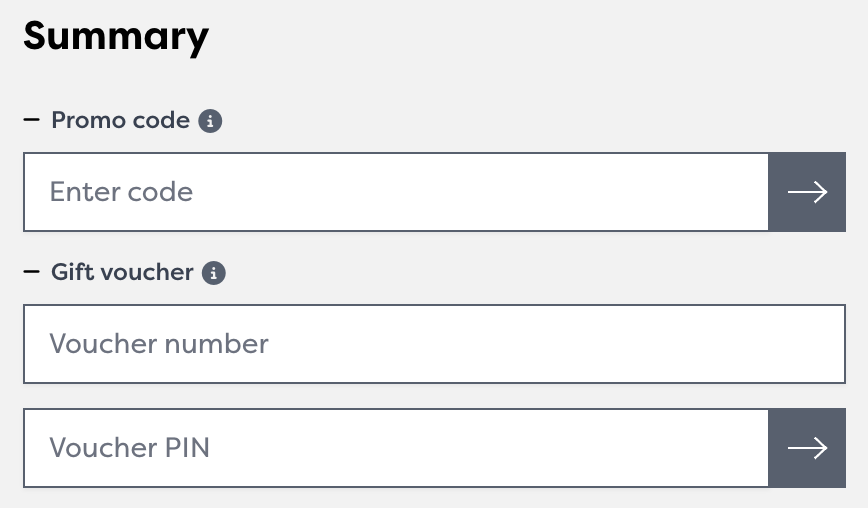Show help tooltip for Gift voucher
The width and height of the screenshot is (868, 508).
pyautogui.click(x=214, y=272)
